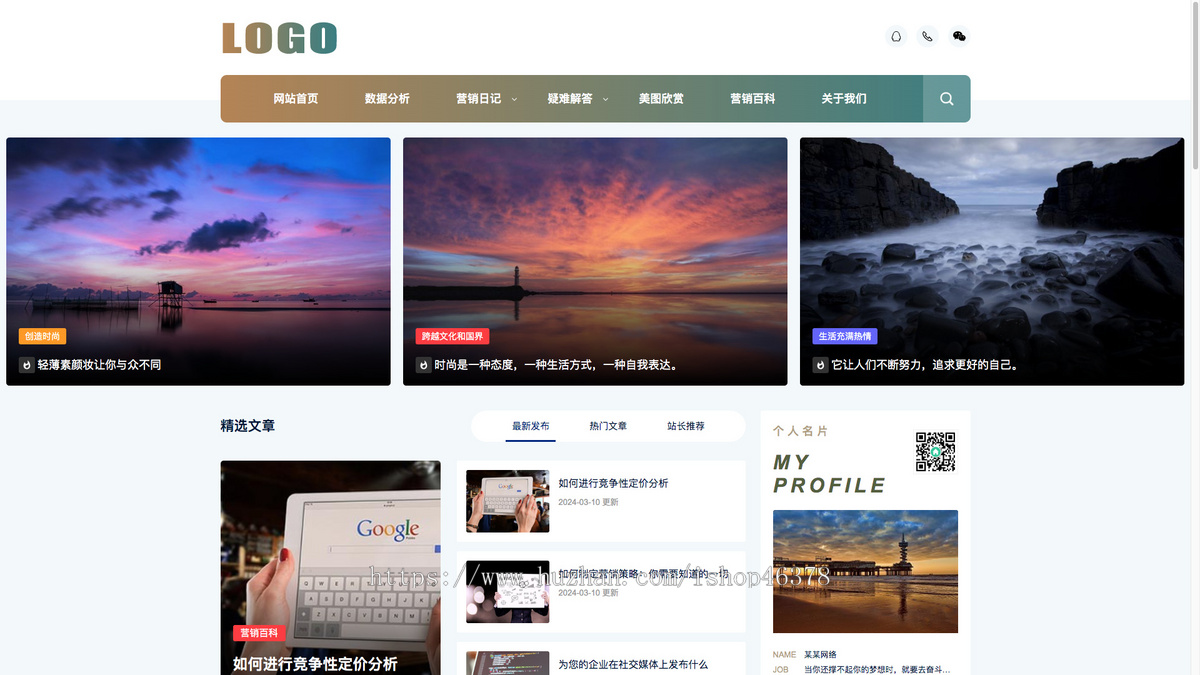
Task: Expand the 营销日记 dropdown arrow
Action: (514, 99)
